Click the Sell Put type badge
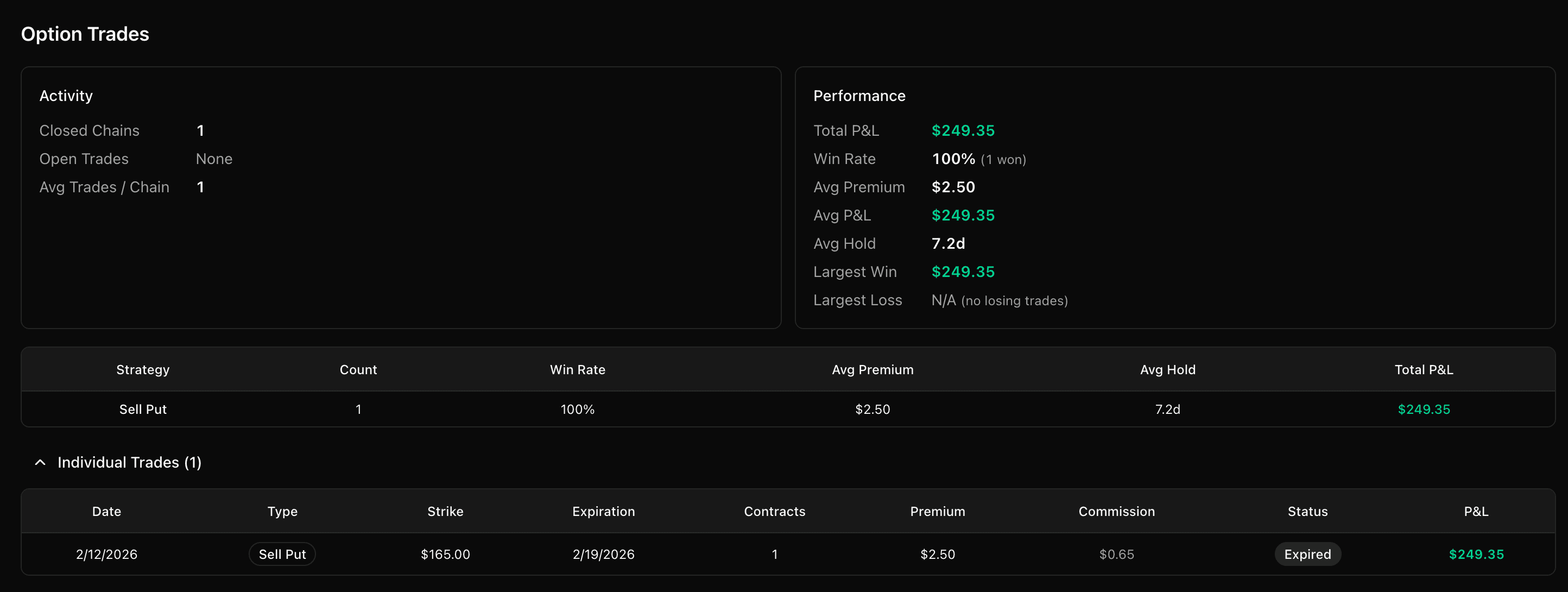The width and height of the screenshot is (1568, 592). (x=282, y=554)
